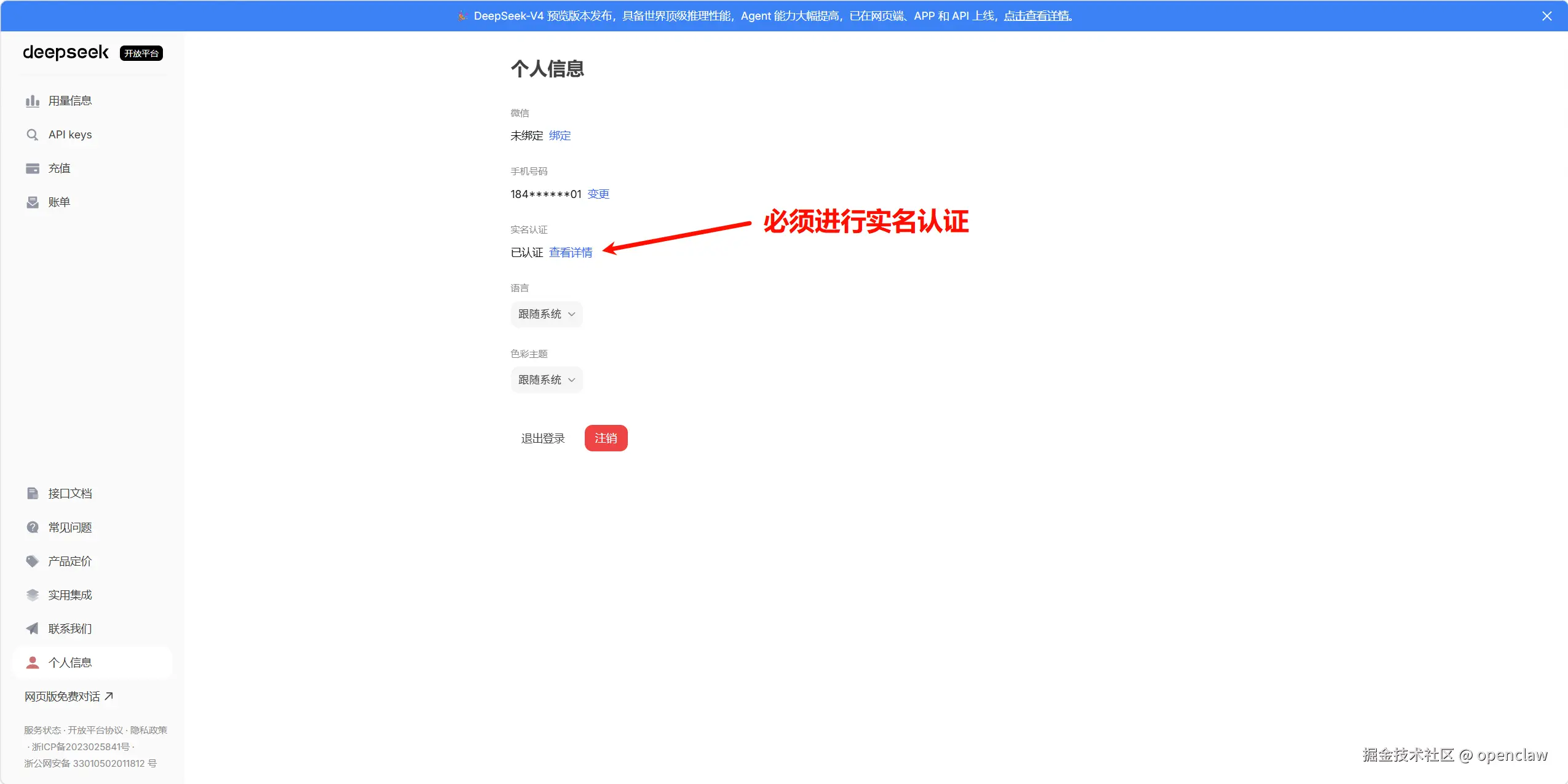Open 联系我们 in the sidebar
Image resolution: width=1568 pixels, height=784 pixels.
92,628
